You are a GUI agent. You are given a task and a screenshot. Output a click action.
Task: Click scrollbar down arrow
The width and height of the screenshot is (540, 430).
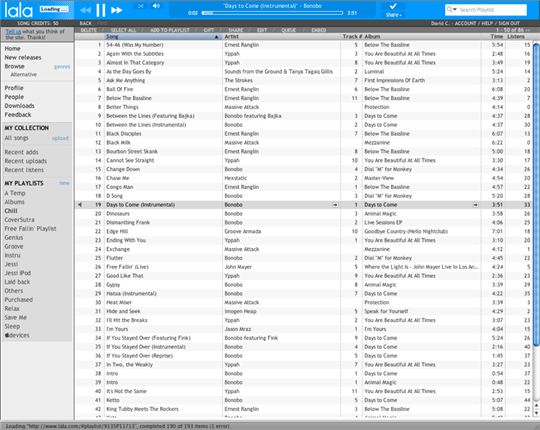click(x=536, y=413)
